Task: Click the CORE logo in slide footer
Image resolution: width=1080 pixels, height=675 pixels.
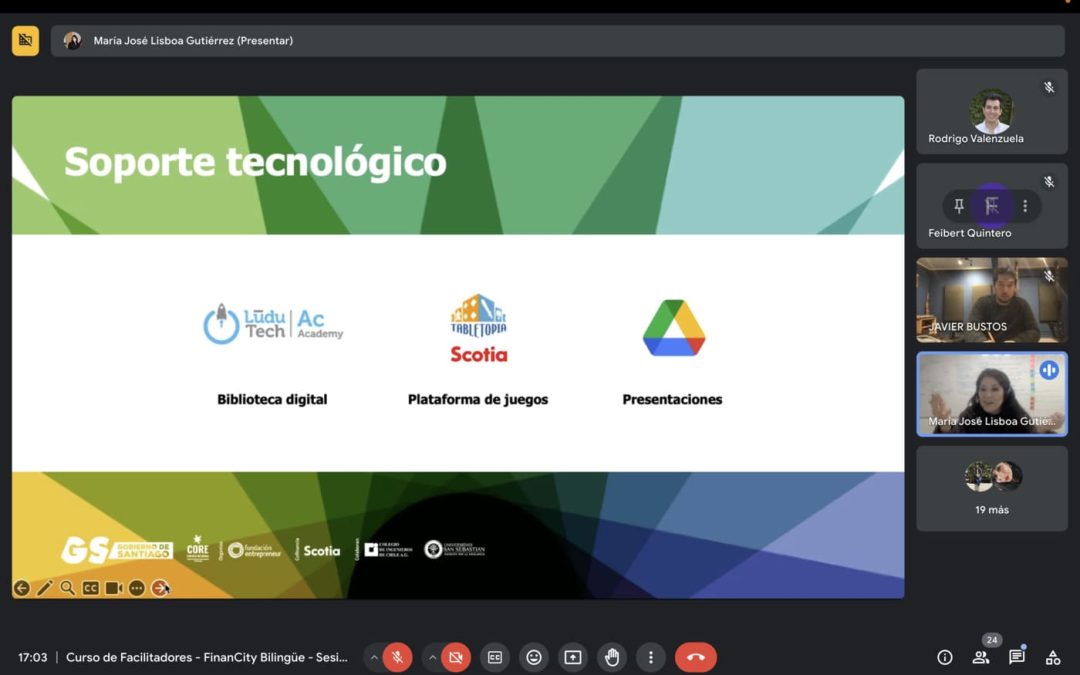Action: (x=198, y=549)
